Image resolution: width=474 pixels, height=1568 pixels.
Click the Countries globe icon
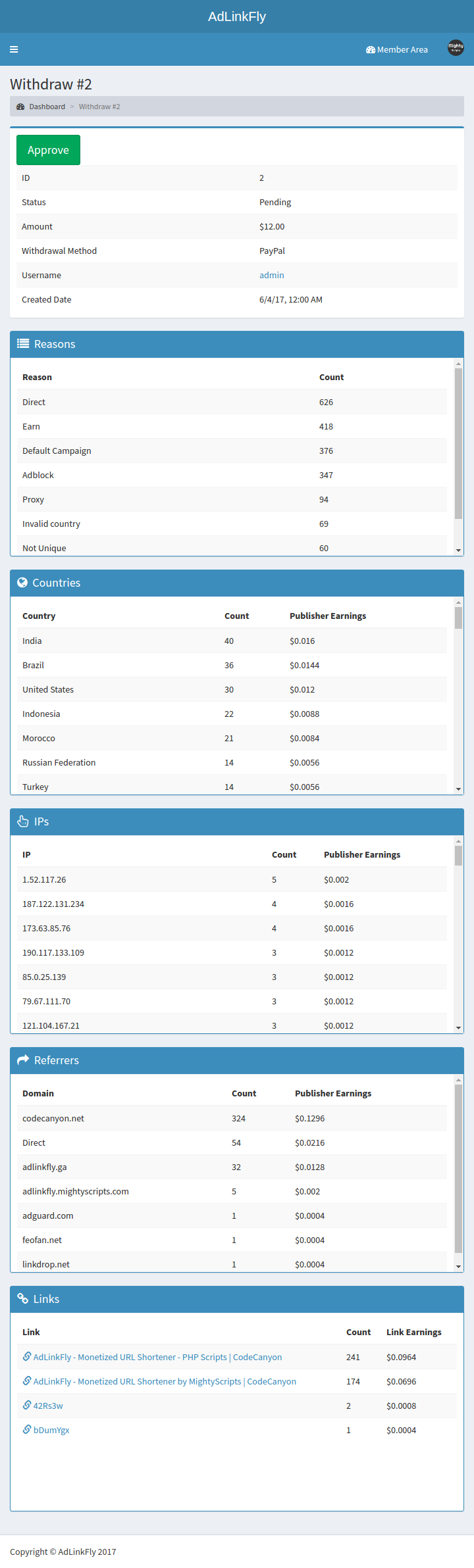[22, 582]
